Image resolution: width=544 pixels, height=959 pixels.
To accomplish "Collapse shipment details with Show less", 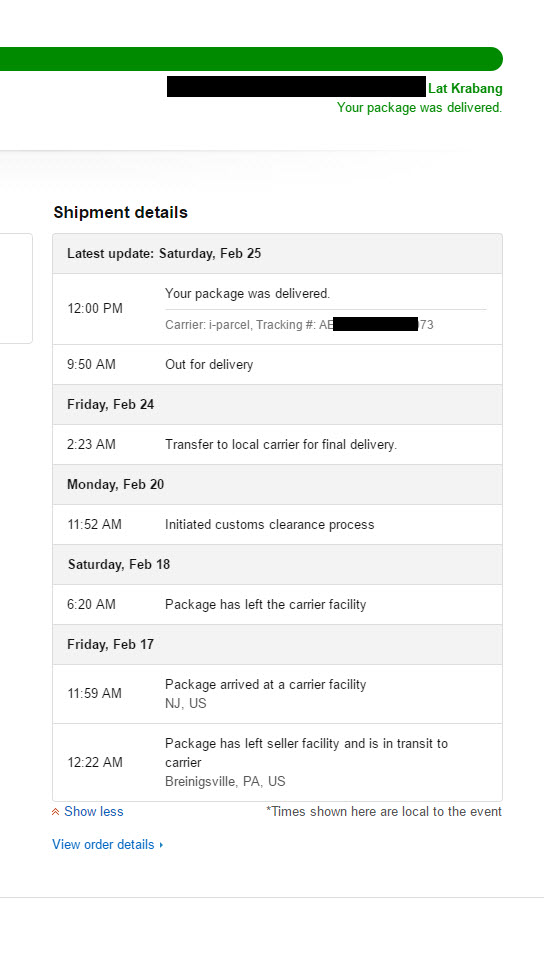I will coord(94,812).
